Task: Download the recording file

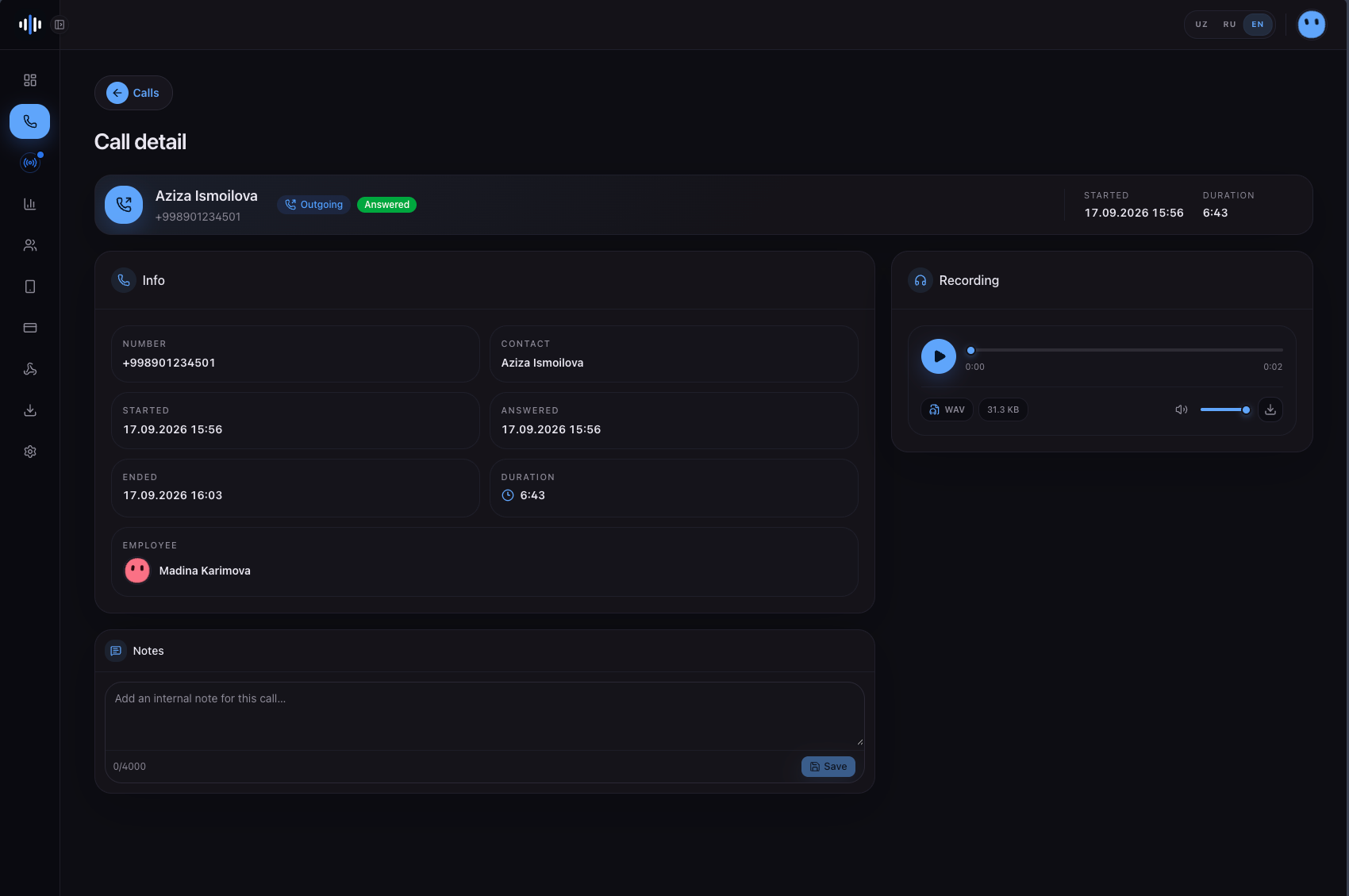Action: point(1270,410)
